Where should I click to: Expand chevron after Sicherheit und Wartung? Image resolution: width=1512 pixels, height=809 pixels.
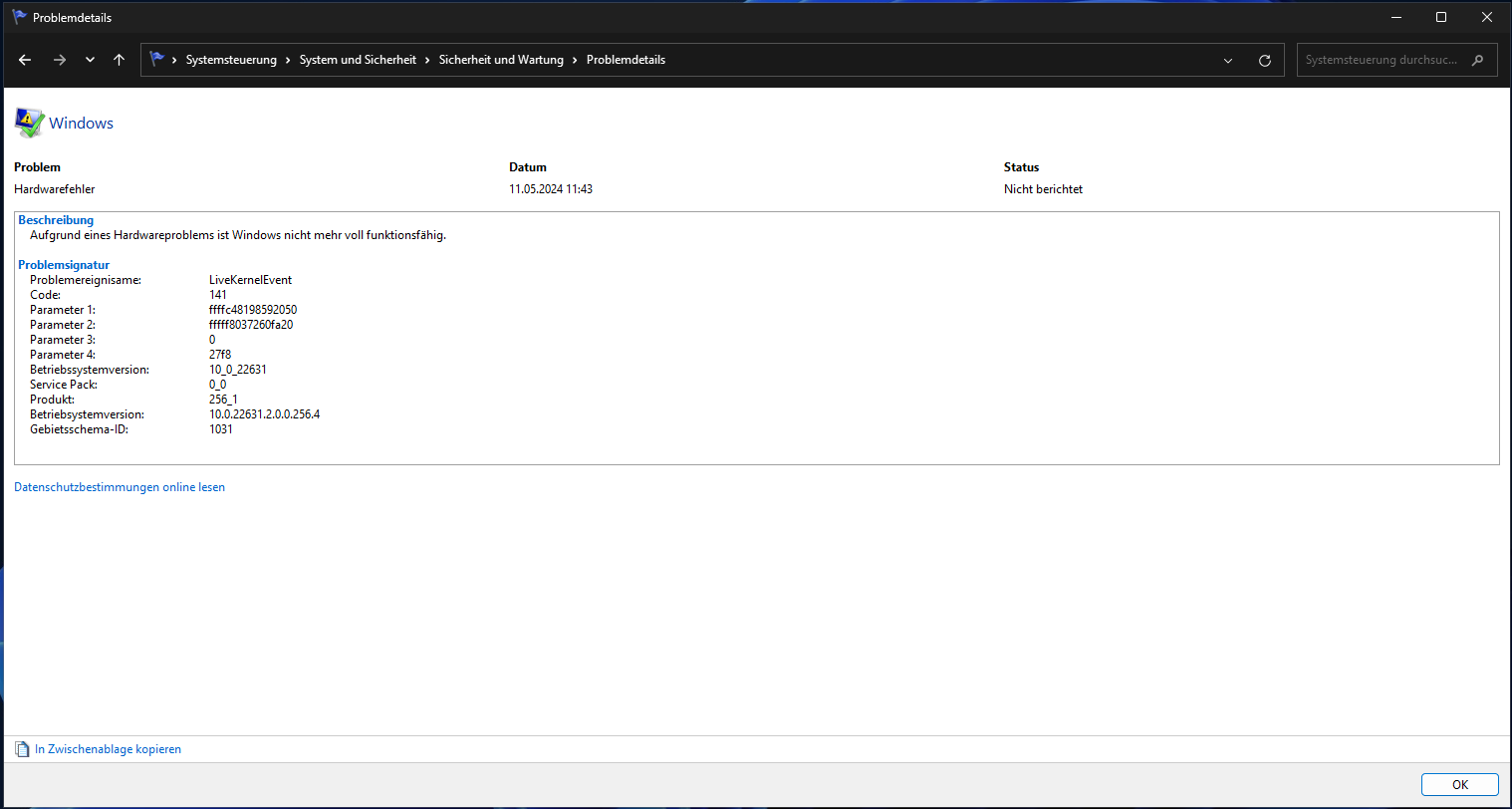[575, 60]
